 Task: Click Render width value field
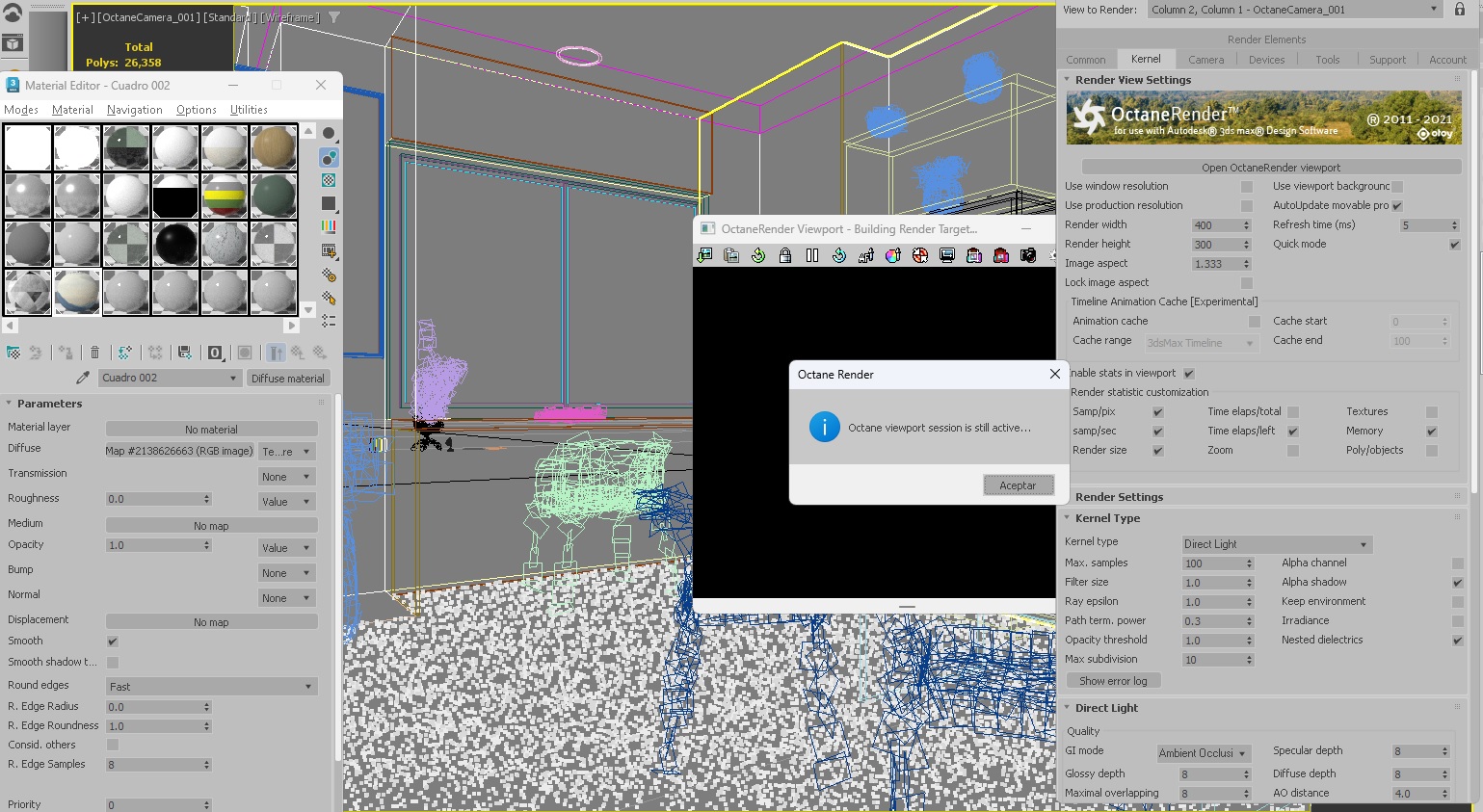click(1215, 225)
